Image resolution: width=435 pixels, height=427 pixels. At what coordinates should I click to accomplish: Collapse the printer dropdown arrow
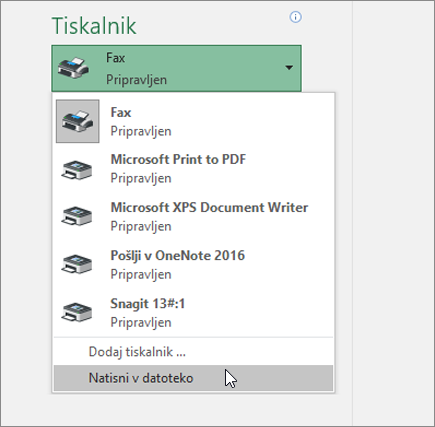coord(289,68)
